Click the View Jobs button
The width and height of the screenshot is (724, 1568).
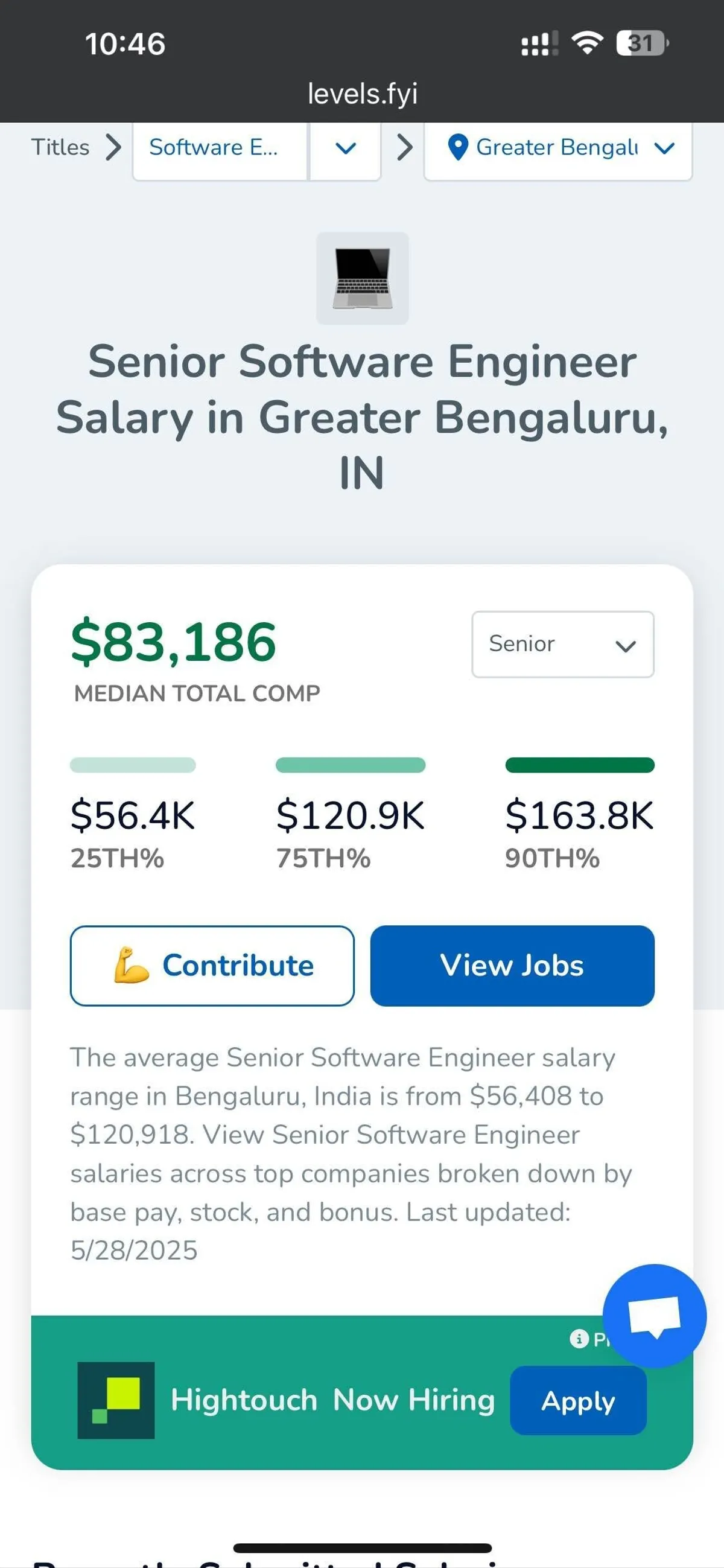click(x=512, y=966)
